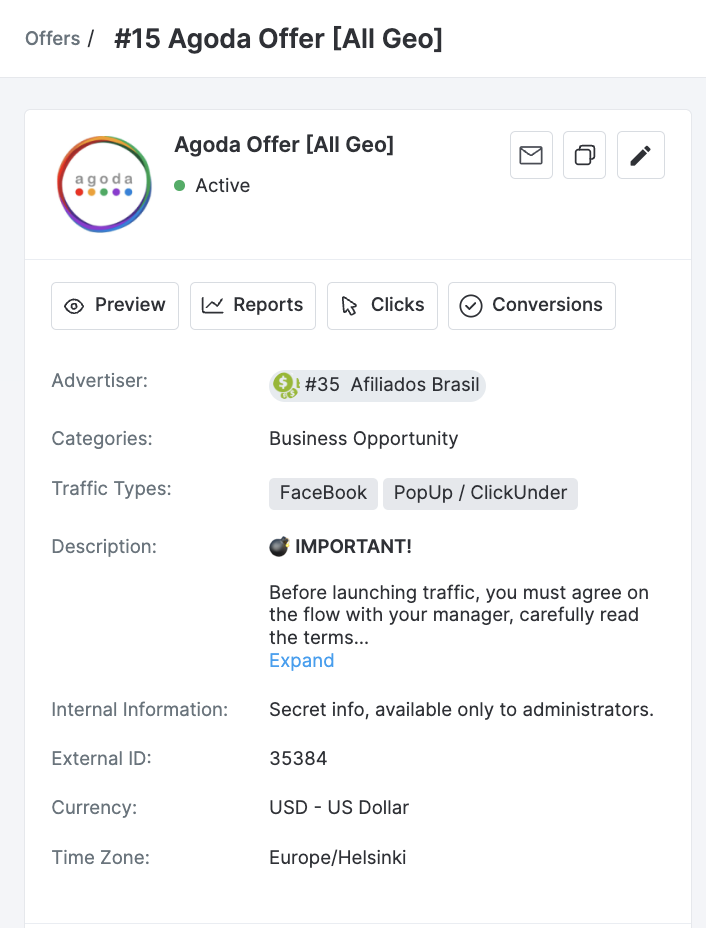Viewport: 706px width, 928px height.
Task: Open the Reports button
Action: (x=253, y=305)
